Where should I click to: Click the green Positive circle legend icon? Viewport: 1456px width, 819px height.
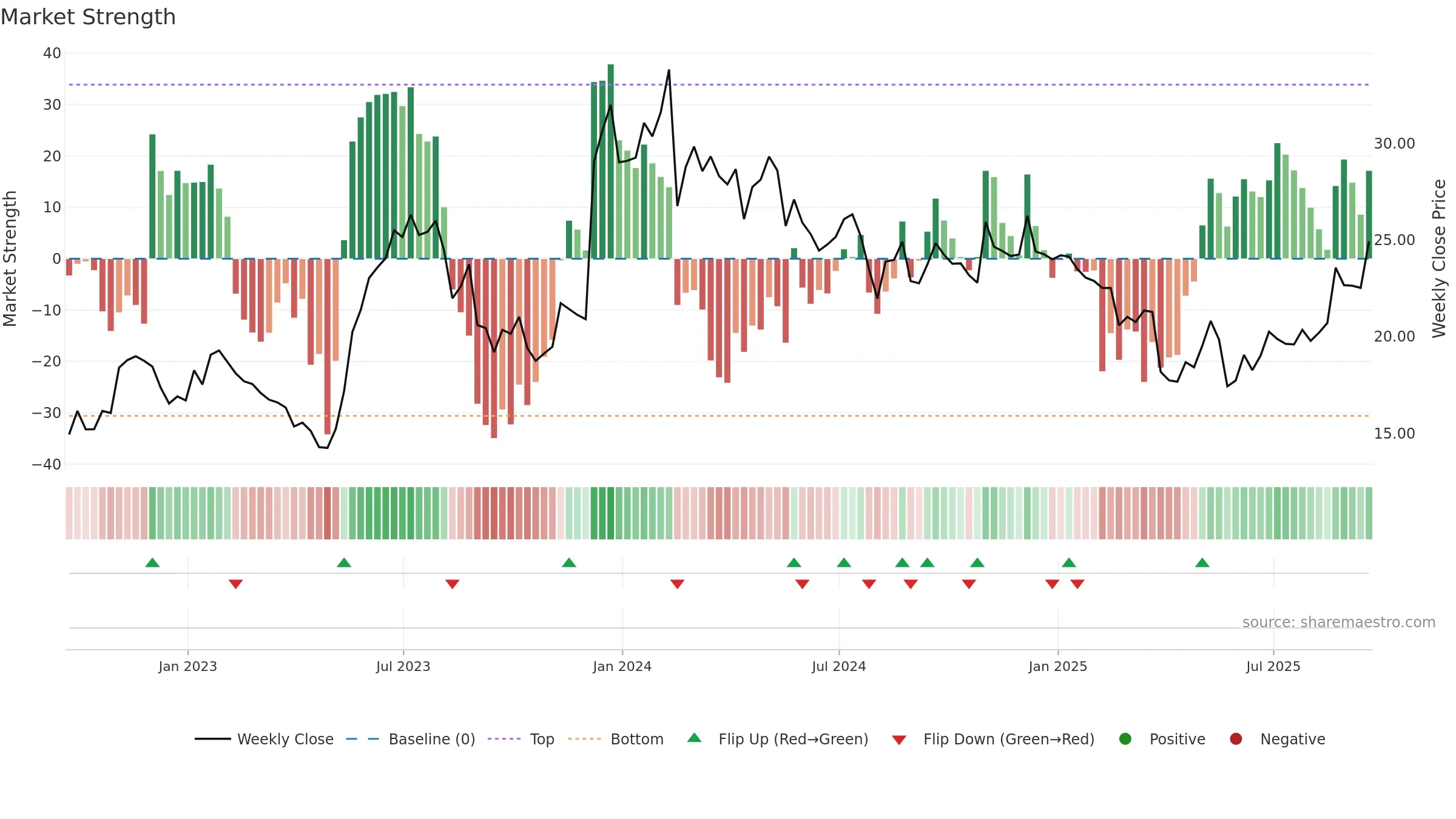[x=1125, y=739]
